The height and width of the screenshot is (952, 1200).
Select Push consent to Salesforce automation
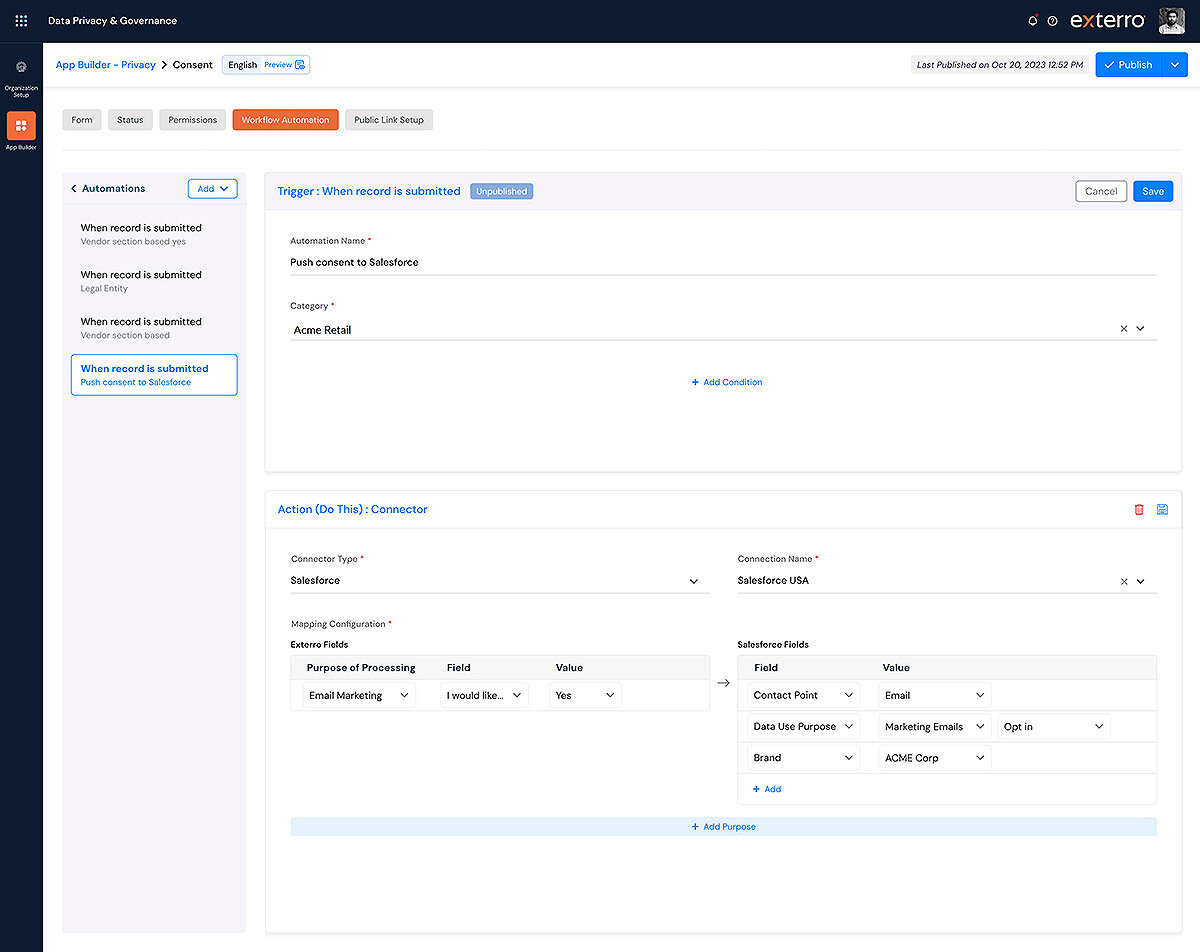[154, 375]
